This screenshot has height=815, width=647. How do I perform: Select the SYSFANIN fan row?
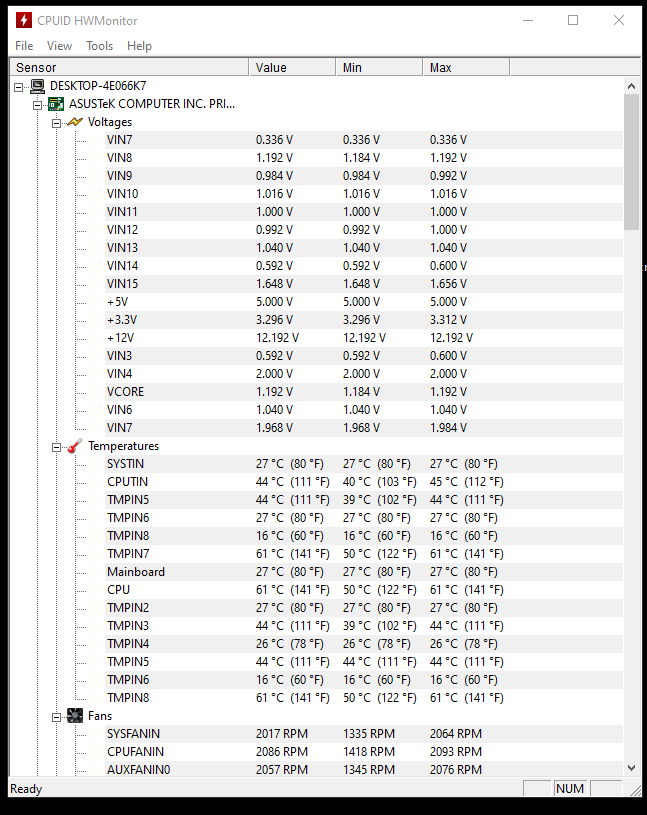[363, 734]
